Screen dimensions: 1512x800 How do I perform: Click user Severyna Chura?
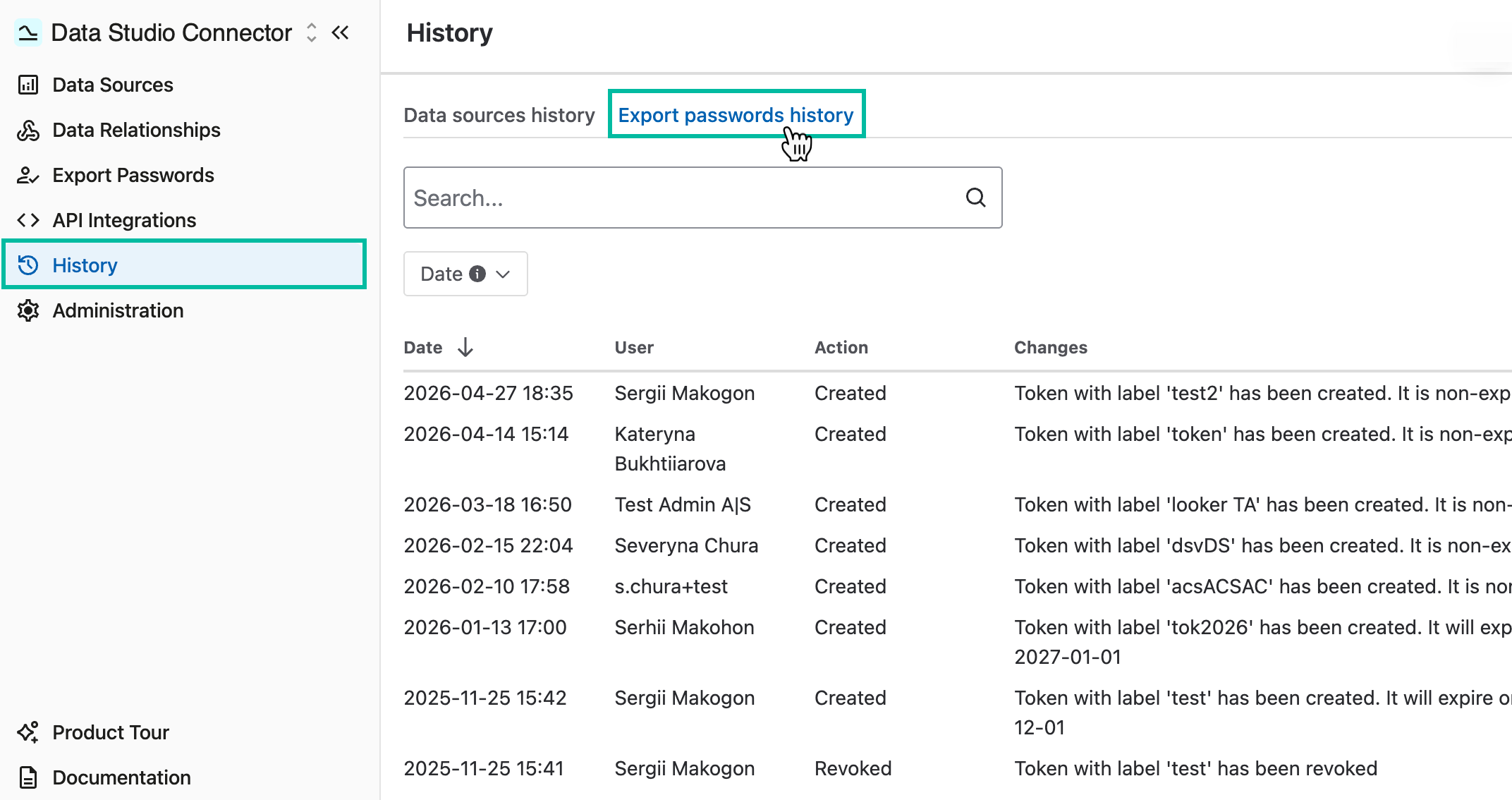pos(686,545)
